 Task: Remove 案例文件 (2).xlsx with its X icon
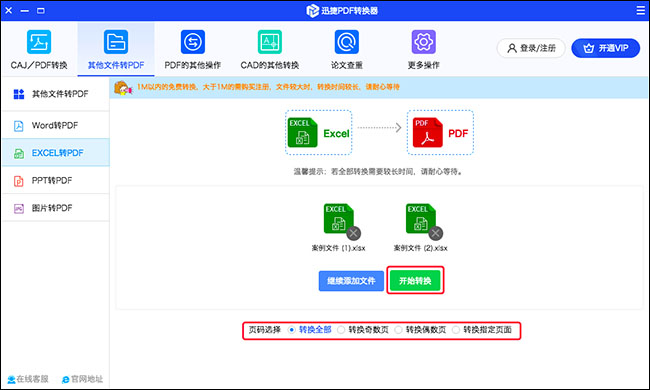pos(435,233)
